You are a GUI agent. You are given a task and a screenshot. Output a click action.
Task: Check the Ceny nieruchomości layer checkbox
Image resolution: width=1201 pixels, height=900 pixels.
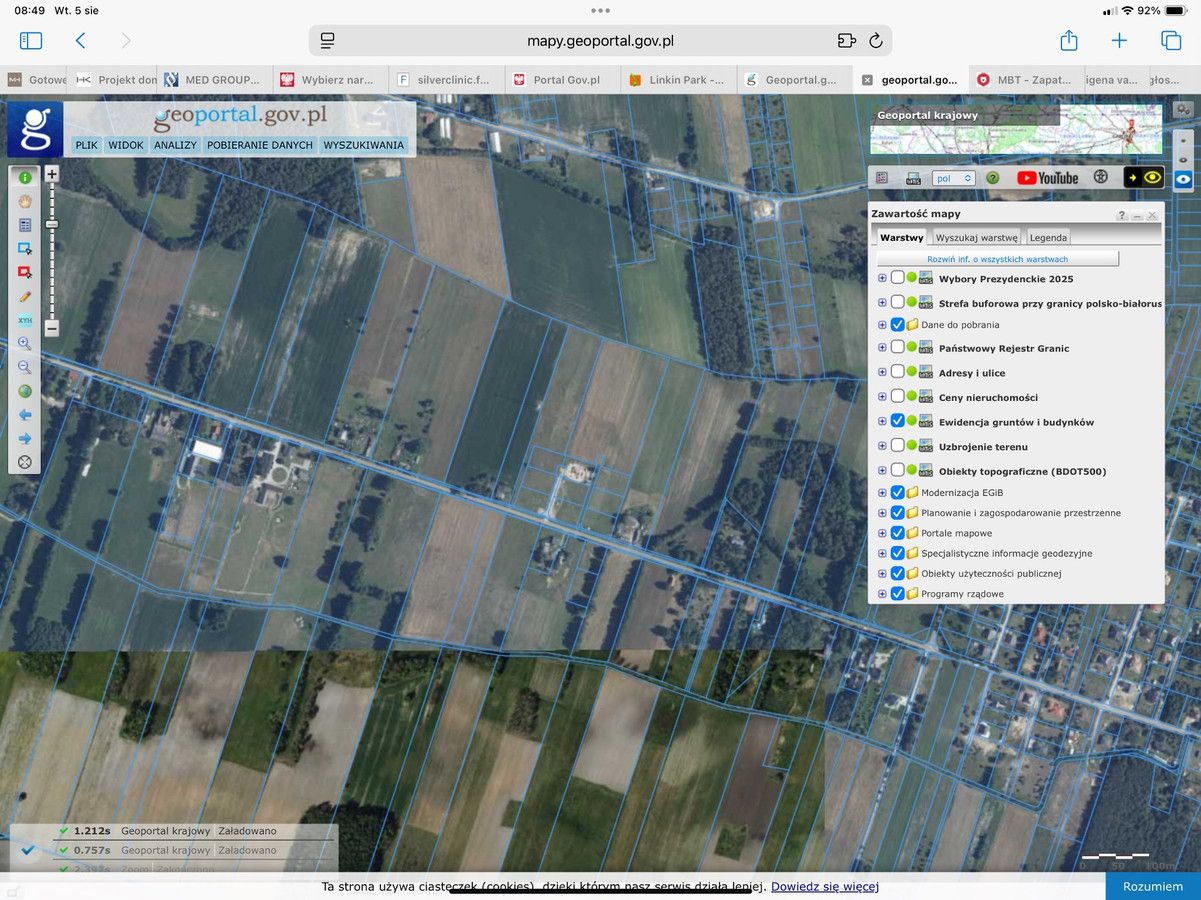point(897,397)
